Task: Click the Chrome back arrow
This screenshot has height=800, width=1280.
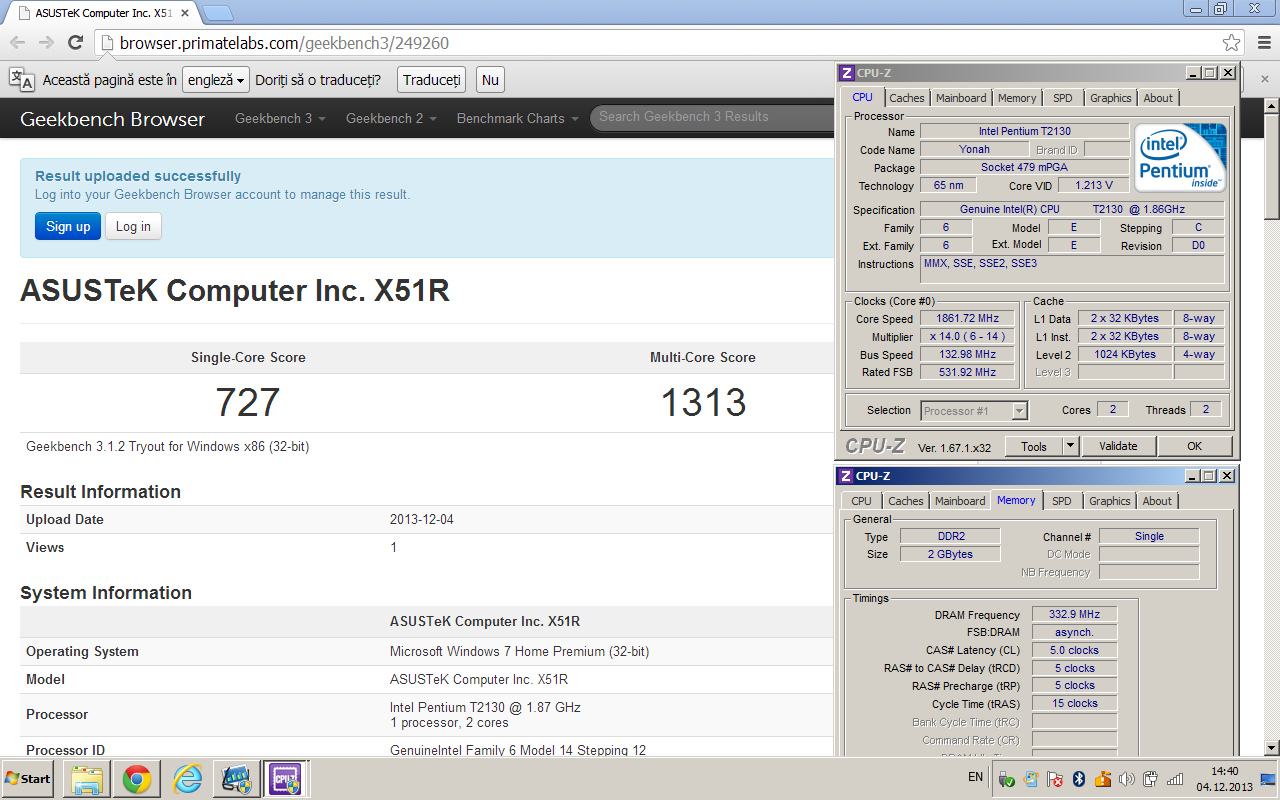Action: (17, 42)
